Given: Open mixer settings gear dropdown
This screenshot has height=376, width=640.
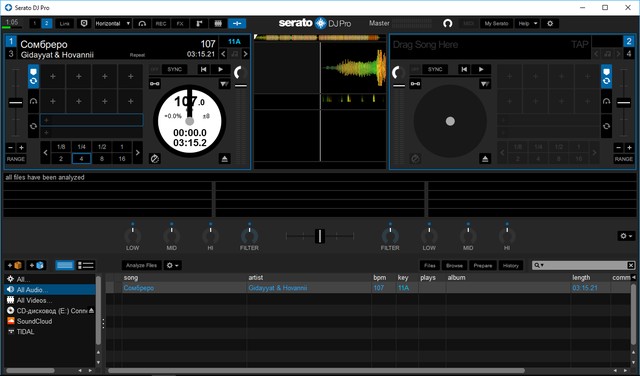Looking at the screenshot, I should click(626, 236).
